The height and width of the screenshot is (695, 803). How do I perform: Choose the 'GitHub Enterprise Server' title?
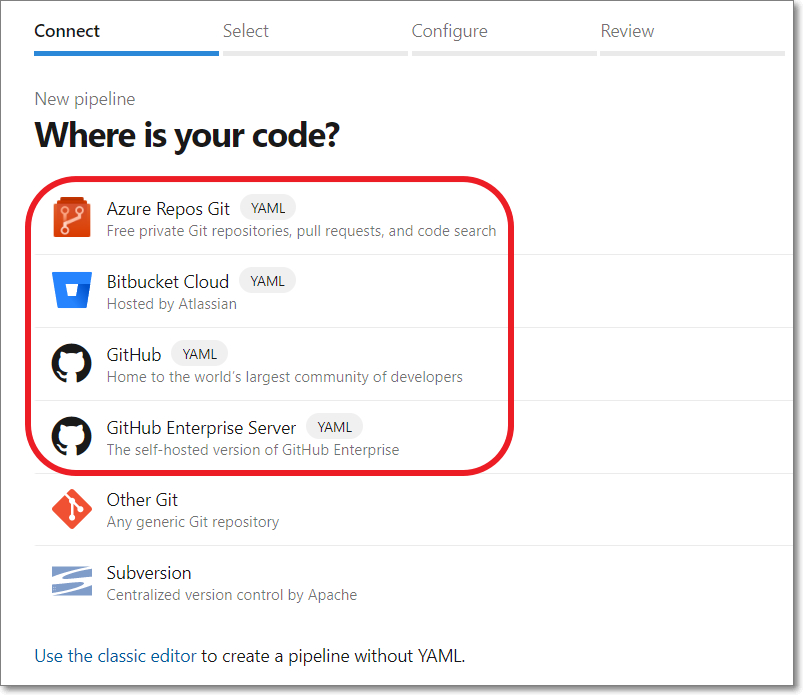[x=201, y=428]
